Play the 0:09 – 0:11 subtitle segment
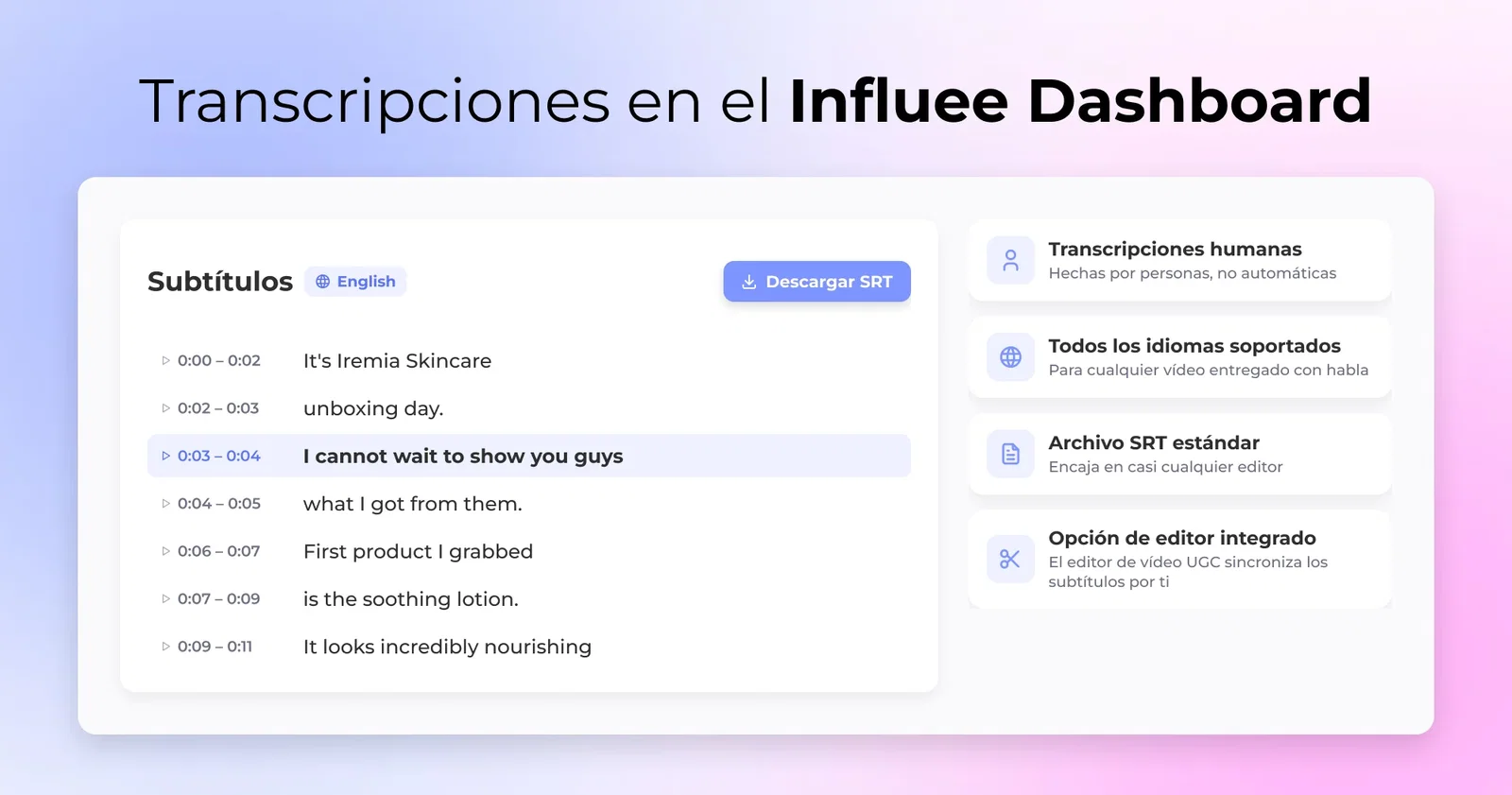1512x795 pixels. pos(165,647)
